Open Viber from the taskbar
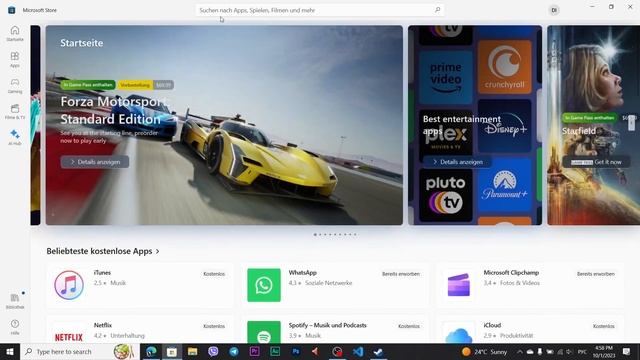 click(213, 351)
